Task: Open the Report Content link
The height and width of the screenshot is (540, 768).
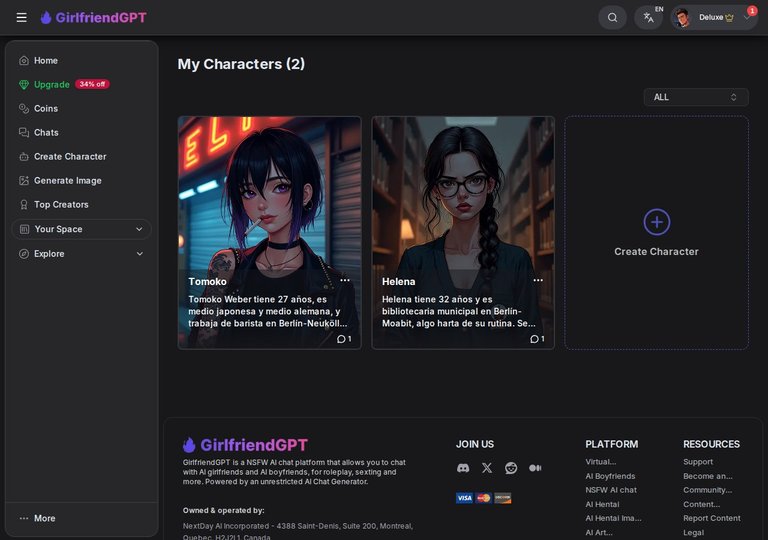Action: (x=712, y=518)
